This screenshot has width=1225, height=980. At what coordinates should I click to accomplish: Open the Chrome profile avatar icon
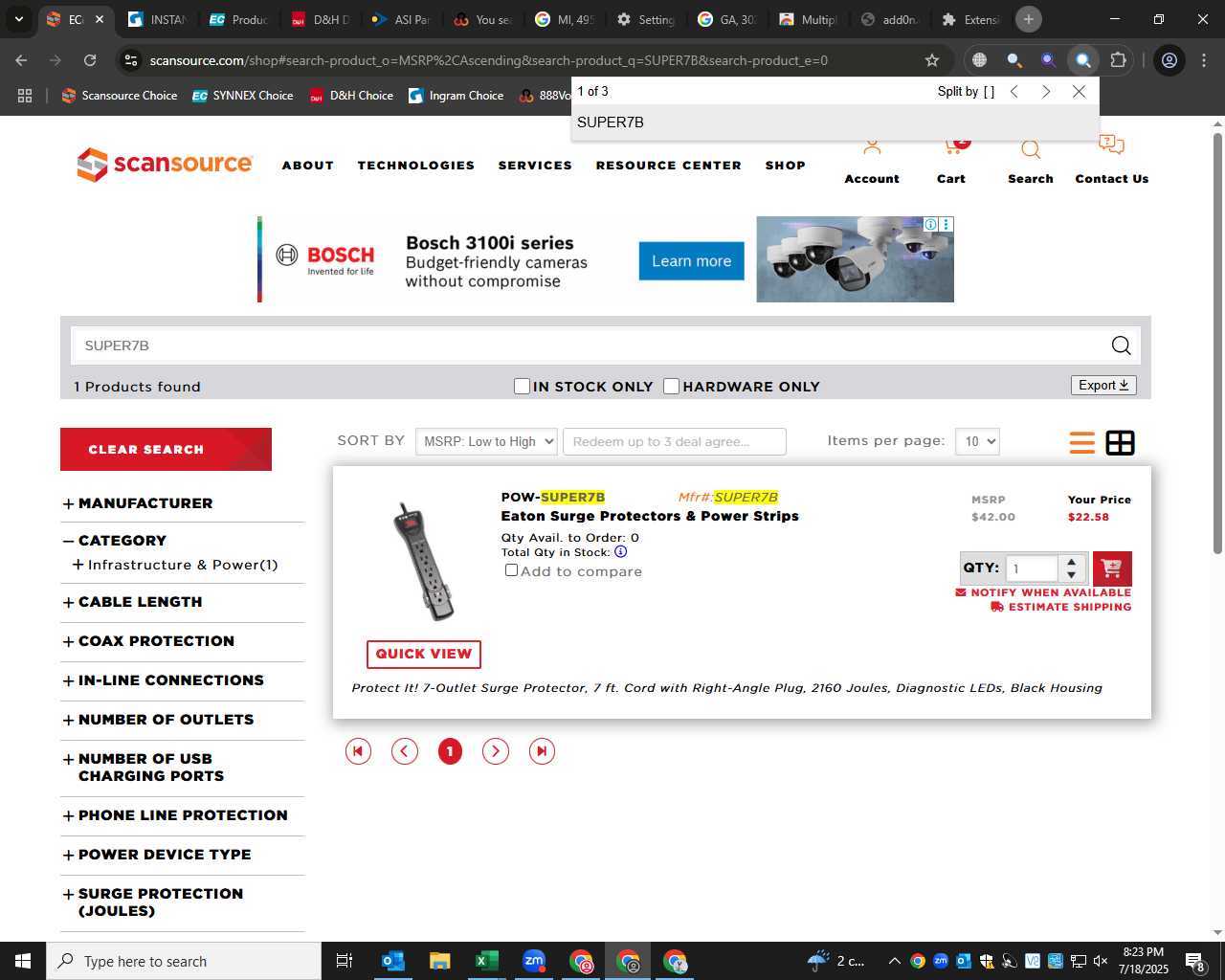point(1169,60)
